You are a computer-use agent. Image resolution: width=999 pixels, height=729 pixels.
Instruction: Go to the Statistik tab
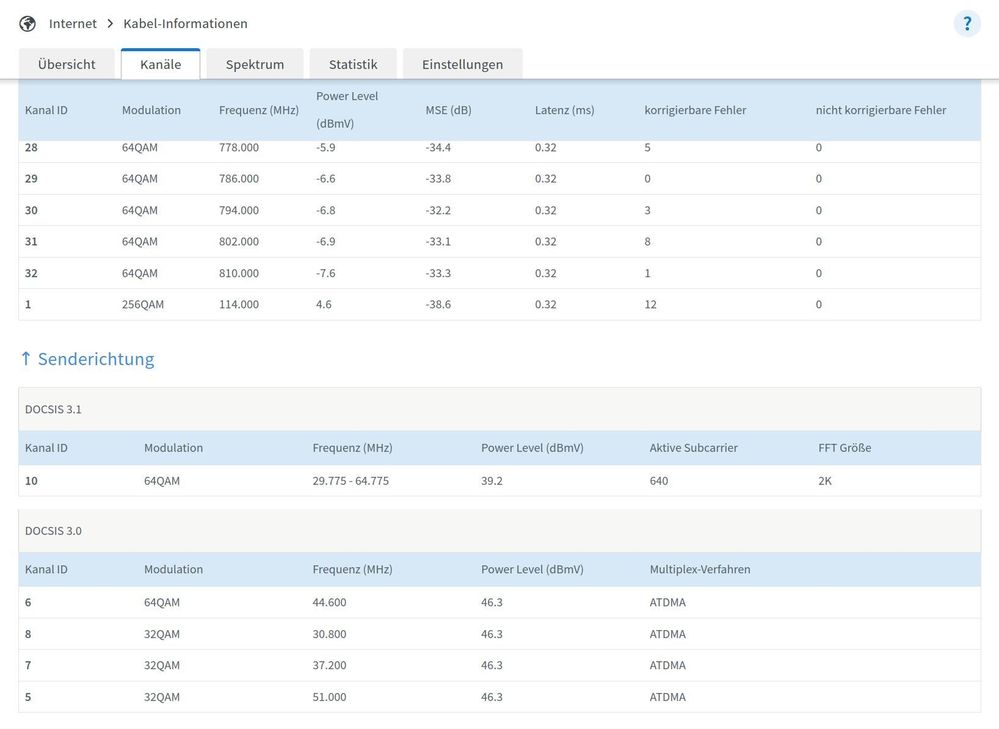pyautogui.click(x=353, y=64)
